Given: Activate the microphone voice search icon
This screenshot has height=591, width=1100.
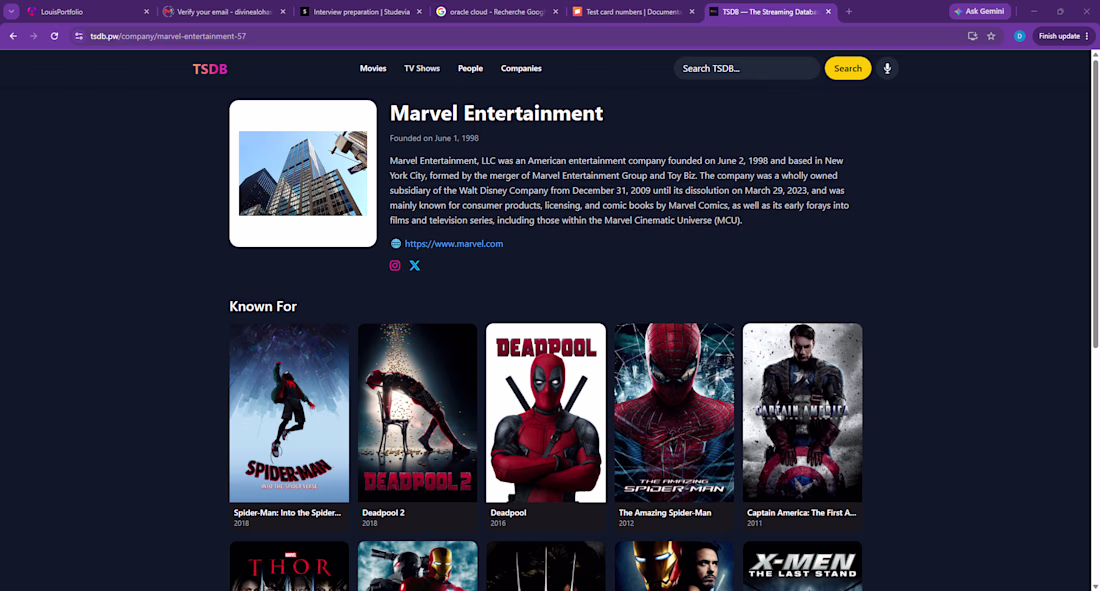Looking at the screenshot, I should [x=887, y=68].
